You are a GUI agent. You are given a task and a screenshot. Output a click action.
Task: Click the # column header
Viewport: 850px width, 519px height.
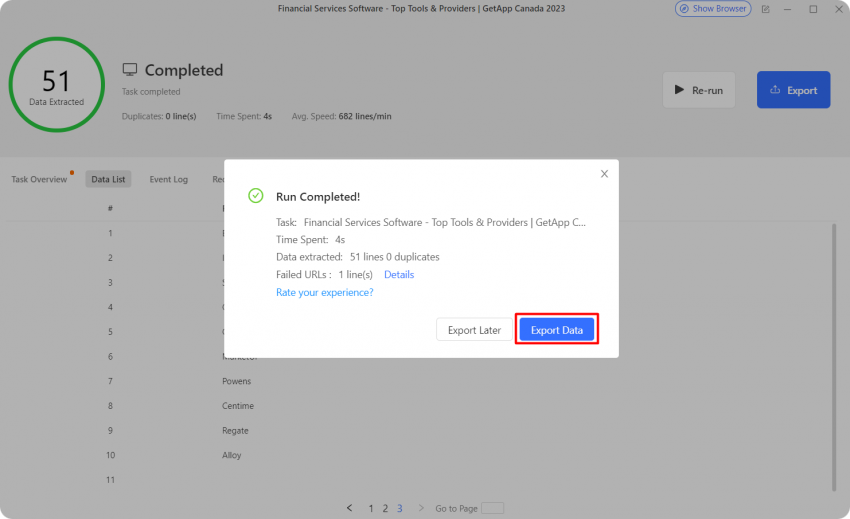(x=110, y=208)
